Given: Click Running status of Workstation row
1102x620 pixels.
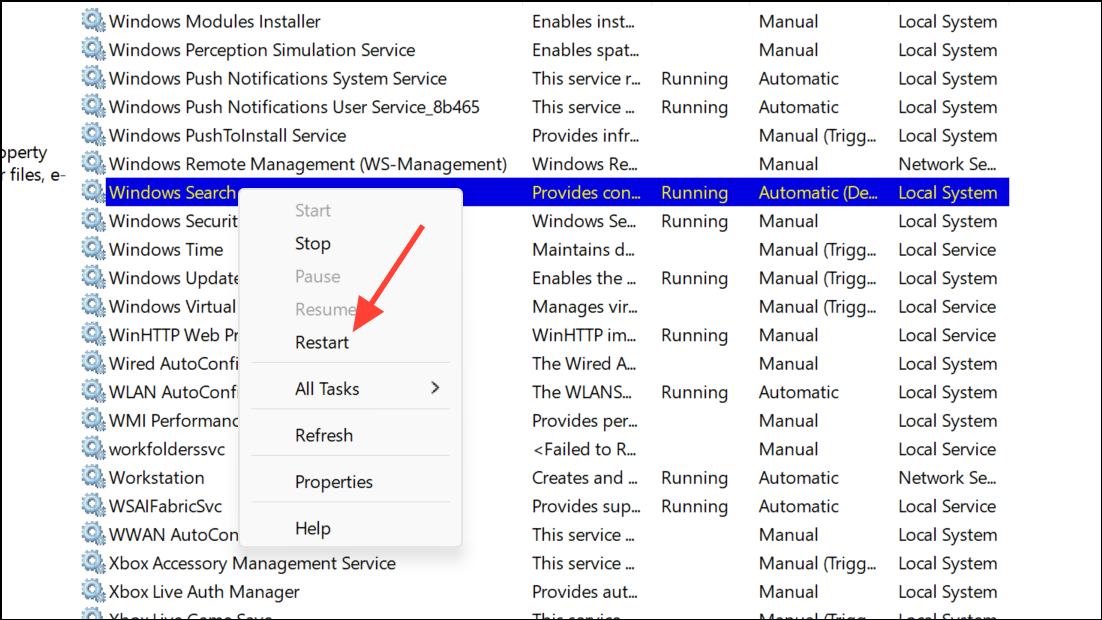Looking at the screenshot, I should [694, 478].
